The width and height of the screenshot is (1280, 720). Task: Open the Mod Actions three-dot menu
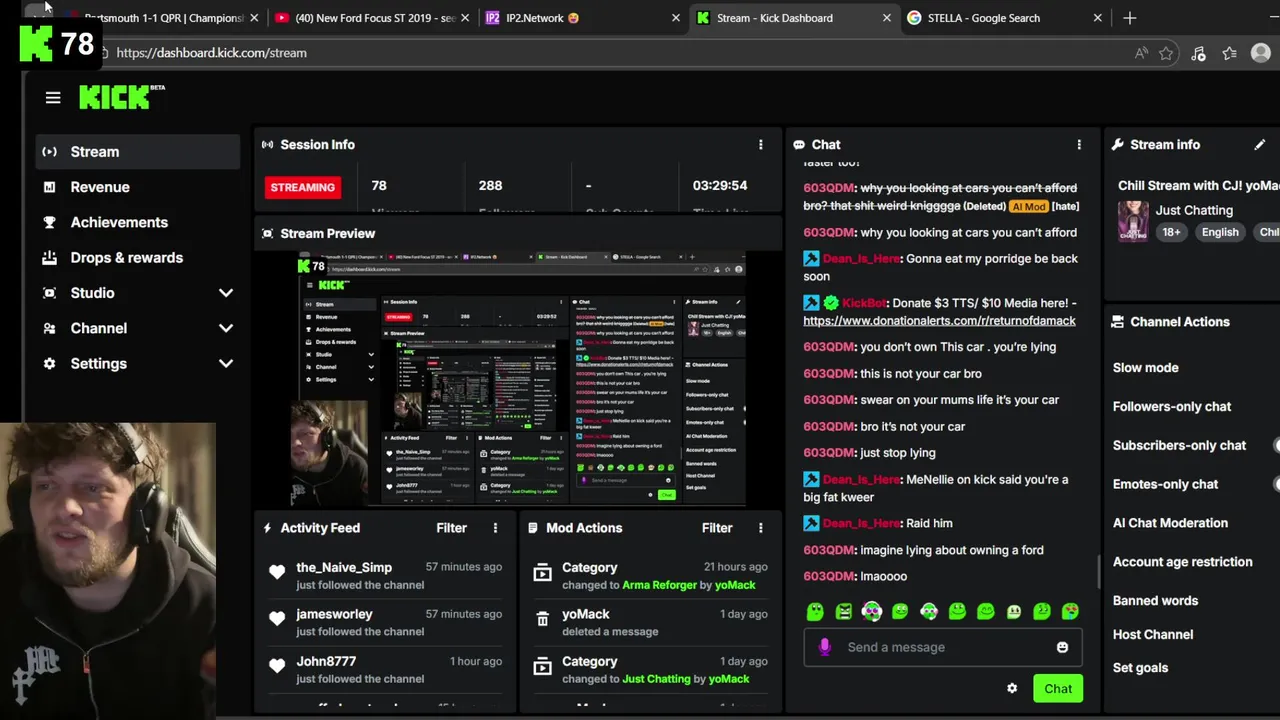pyautogui.click(x=761, y=528)
